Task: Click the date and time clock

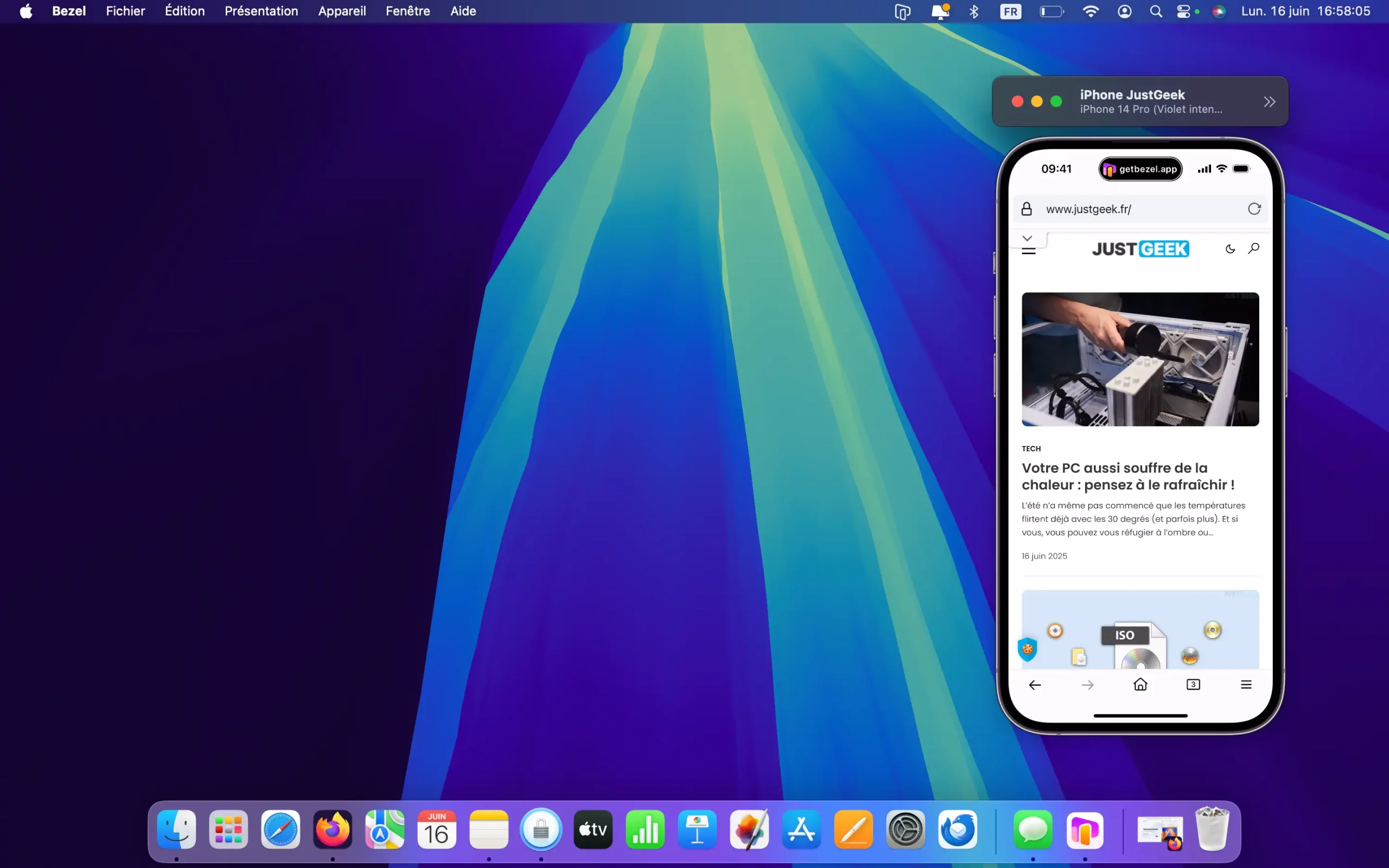Action: 1306,11
